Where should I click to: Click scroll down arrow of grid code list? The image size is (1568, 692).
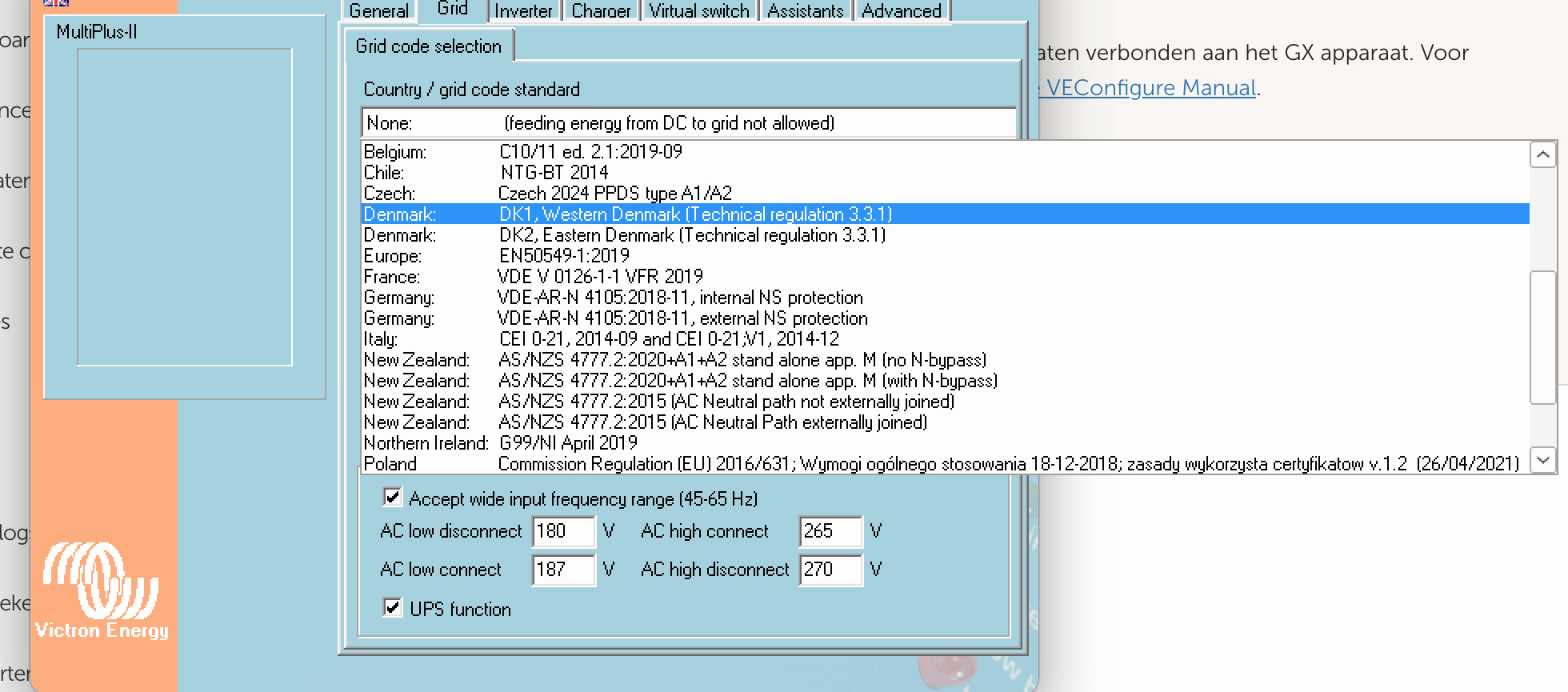point(1542,460)
